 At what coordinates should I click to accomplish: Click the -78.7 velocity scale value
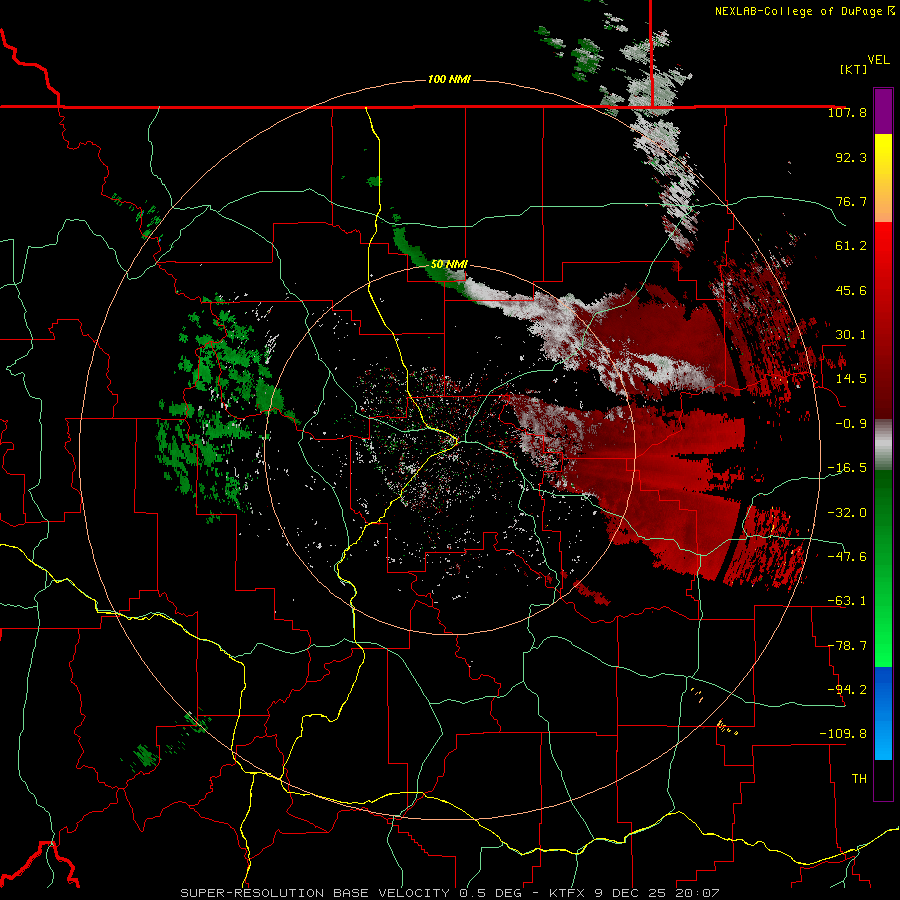click(847, 646)
